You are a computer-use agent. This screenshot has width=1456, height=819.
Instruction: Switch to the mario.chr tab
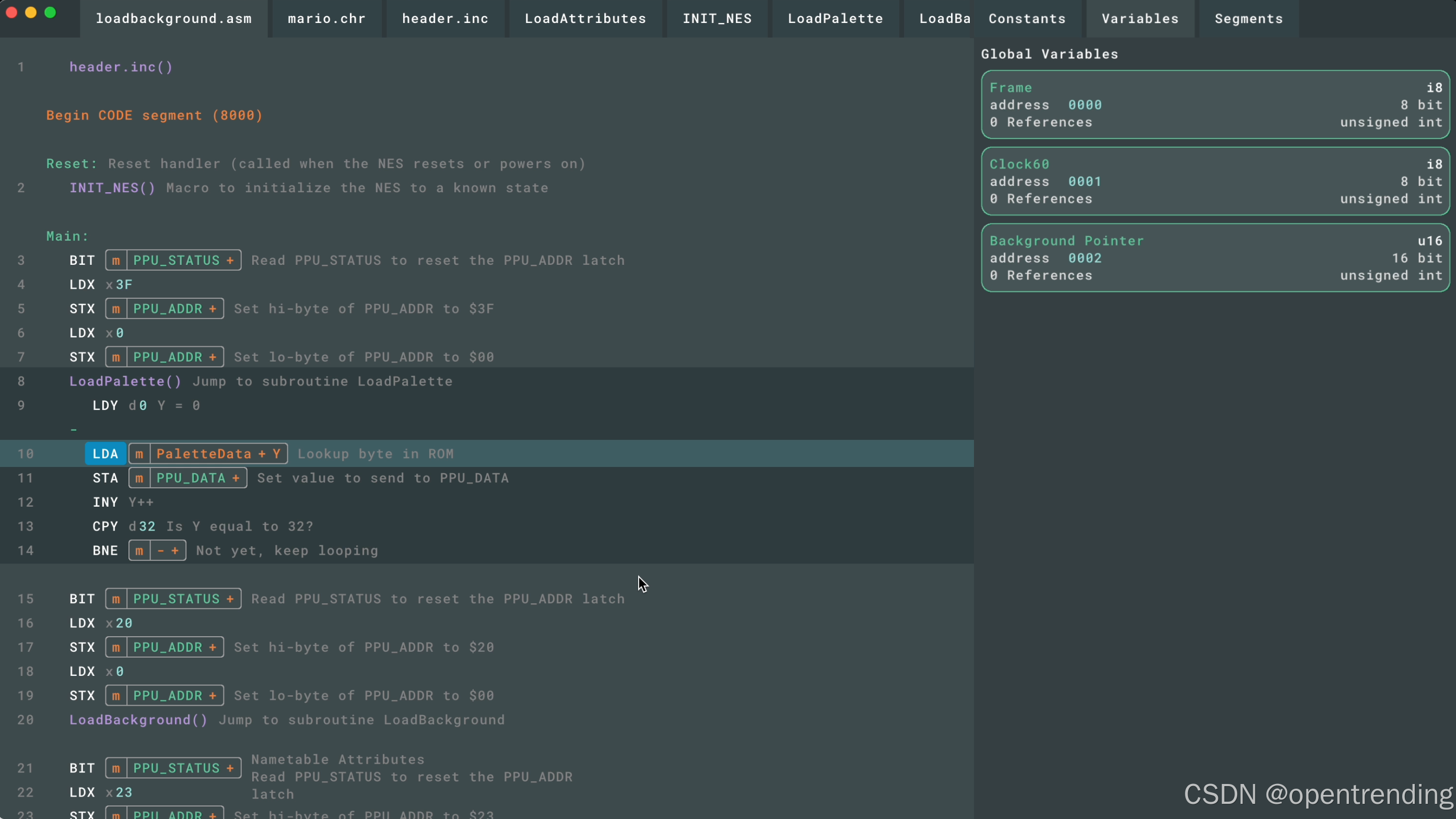[x=326, y=19]
